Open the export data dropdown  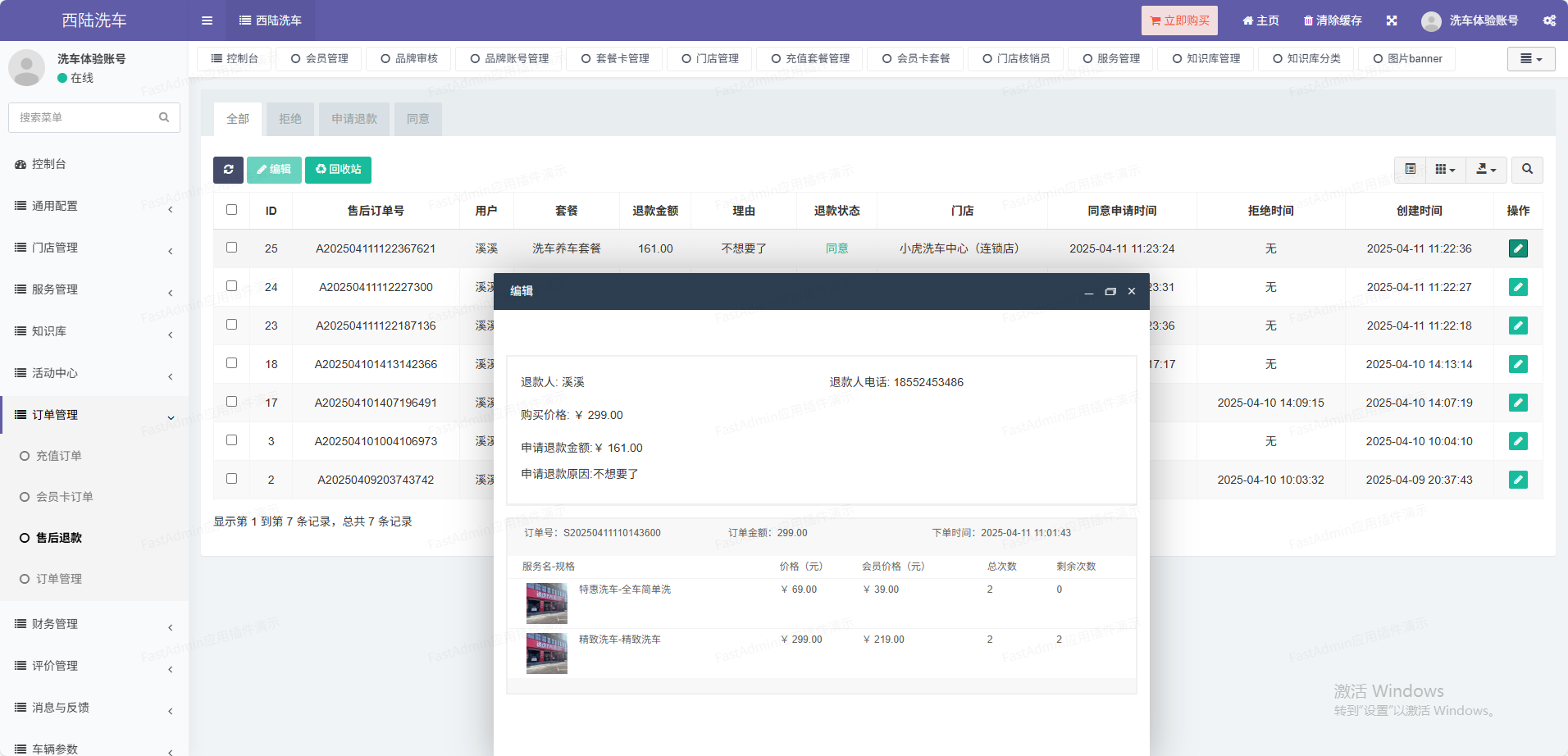1486,170
